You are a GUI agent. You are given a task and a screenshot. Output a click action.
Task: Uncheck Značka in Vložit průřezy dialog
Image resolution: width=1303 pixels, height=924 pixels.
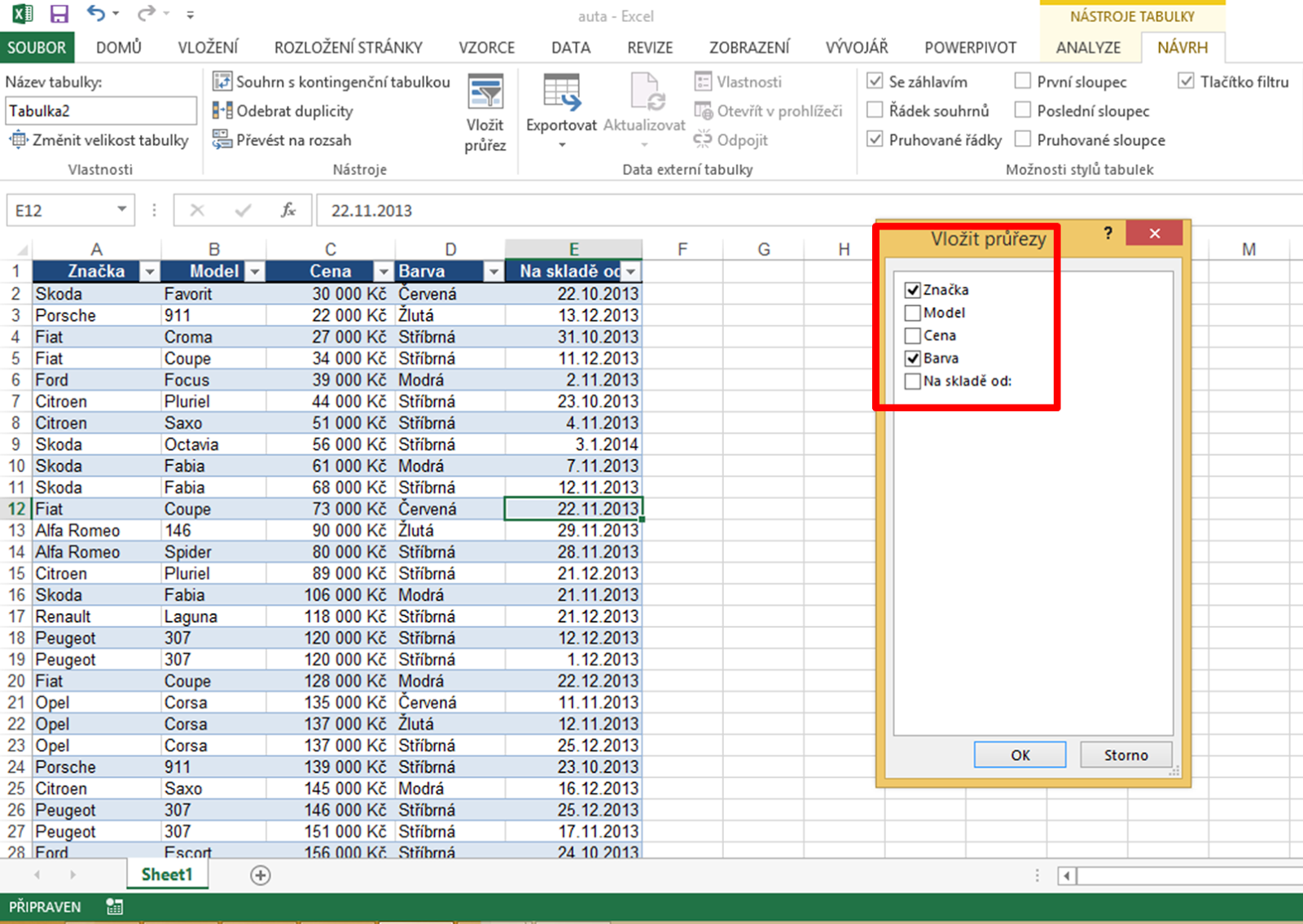pyautogui.click(x=913, y=290)
